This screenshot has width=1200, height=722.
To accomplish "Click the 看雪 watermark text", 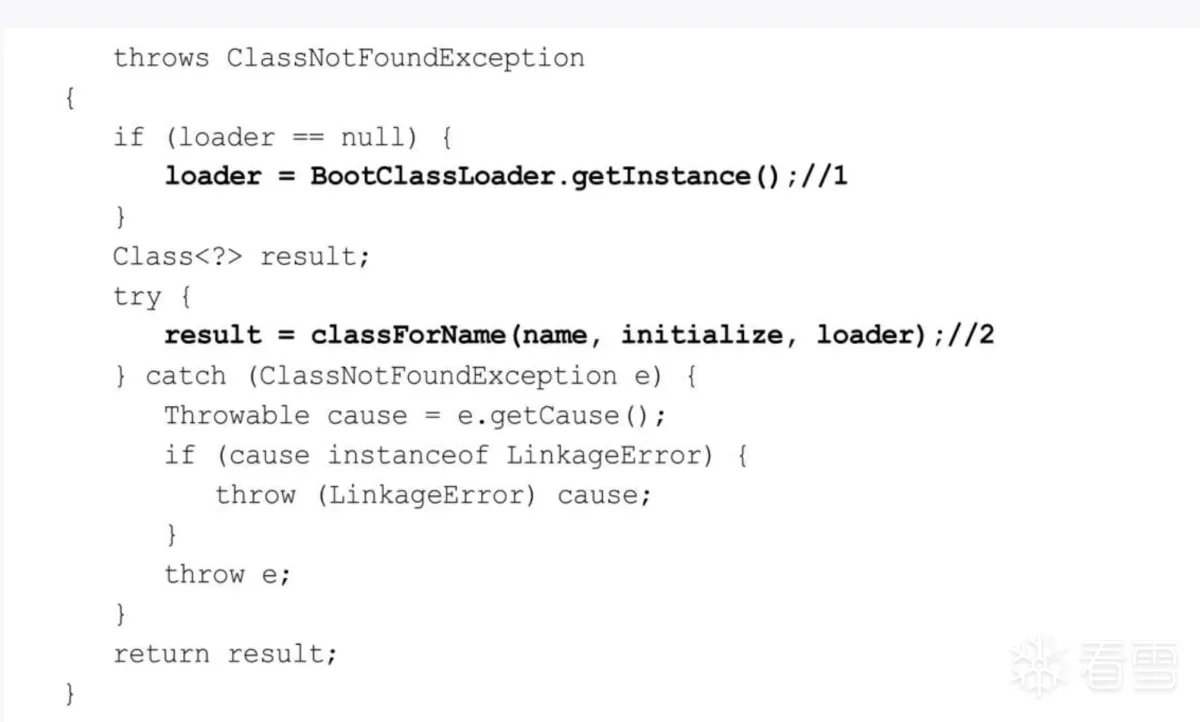I will (x=1127, y=666).
